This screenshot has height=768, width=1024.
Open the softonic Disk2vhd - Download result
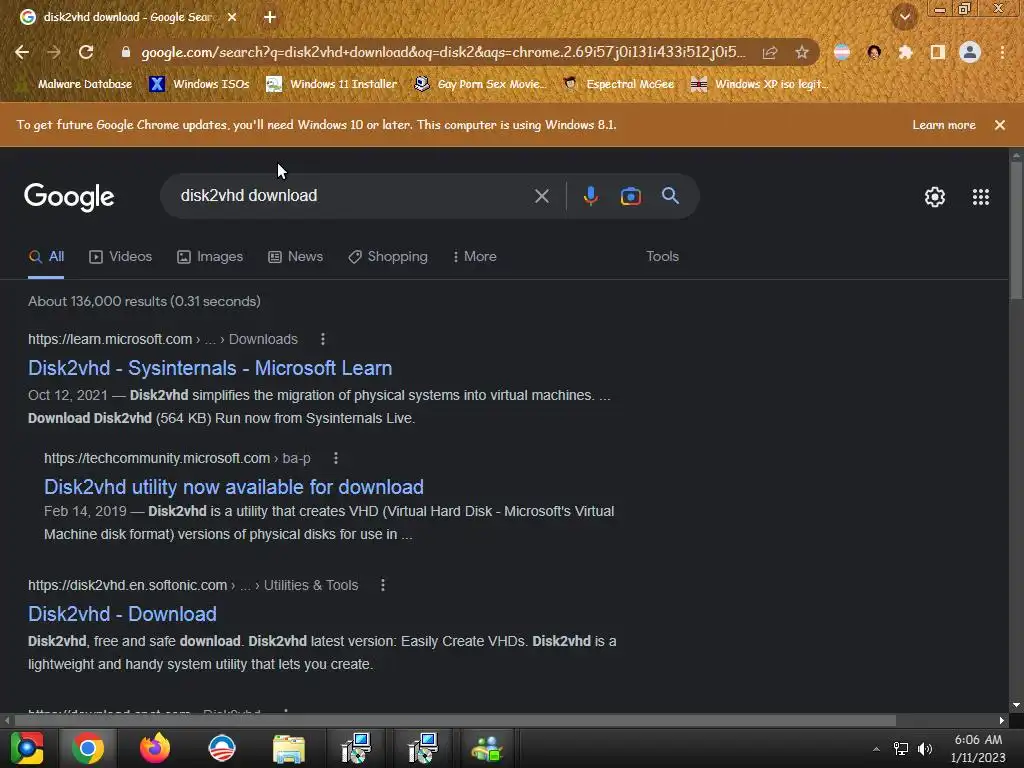[122, 614]
